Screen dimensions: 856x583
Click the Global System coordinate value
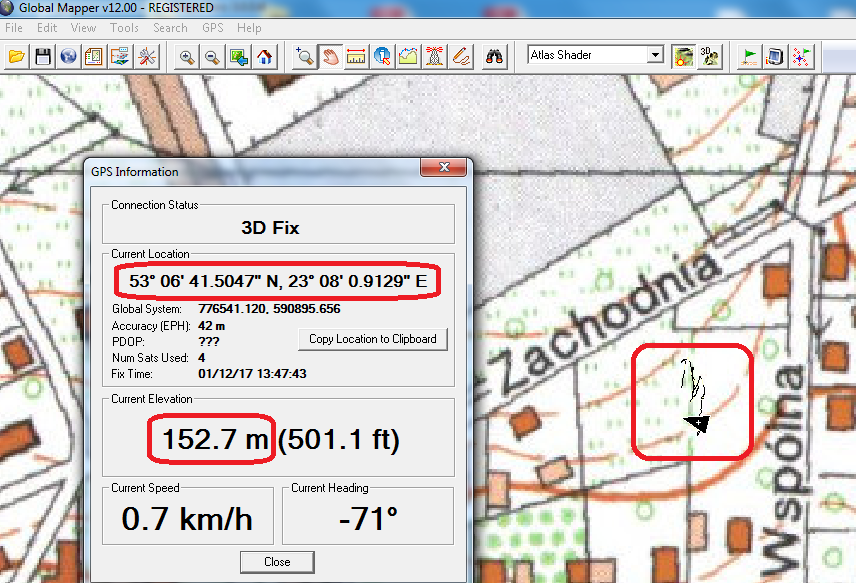[x=269, y=309]
